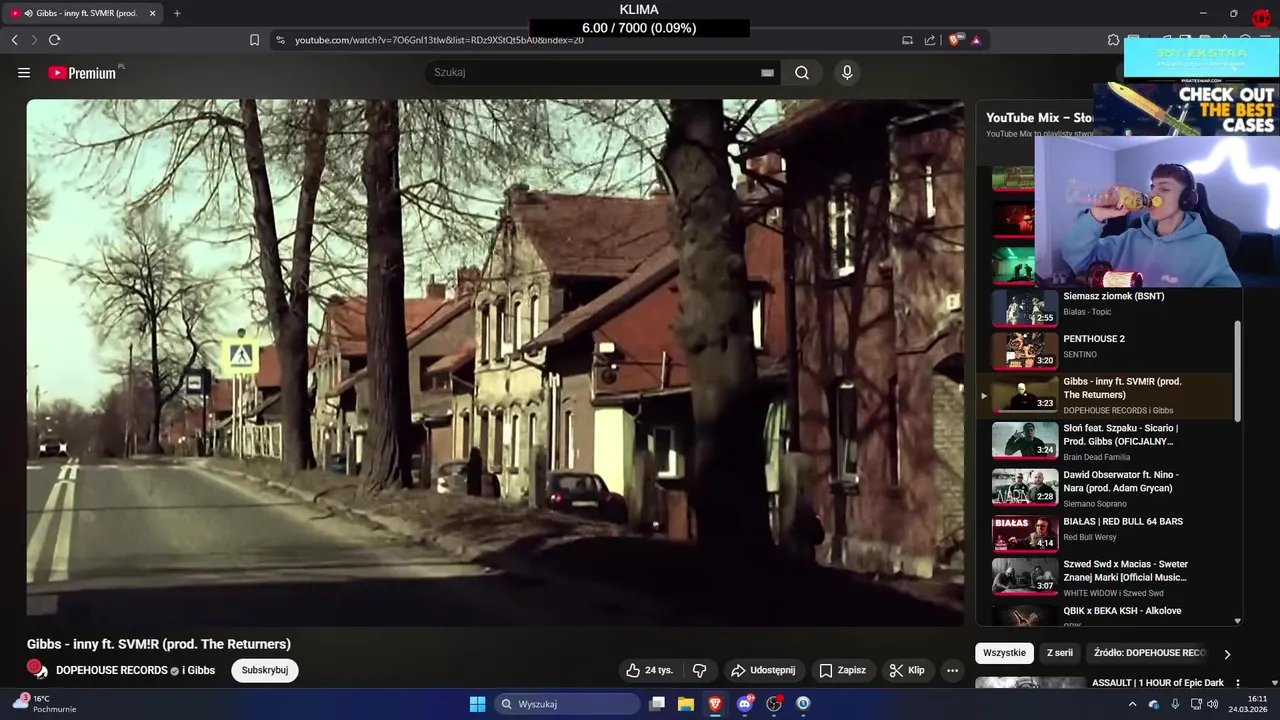Open Discord from the taskbar
The width and height of the screenshot is (1280, 720).
[x=745, y=704]
